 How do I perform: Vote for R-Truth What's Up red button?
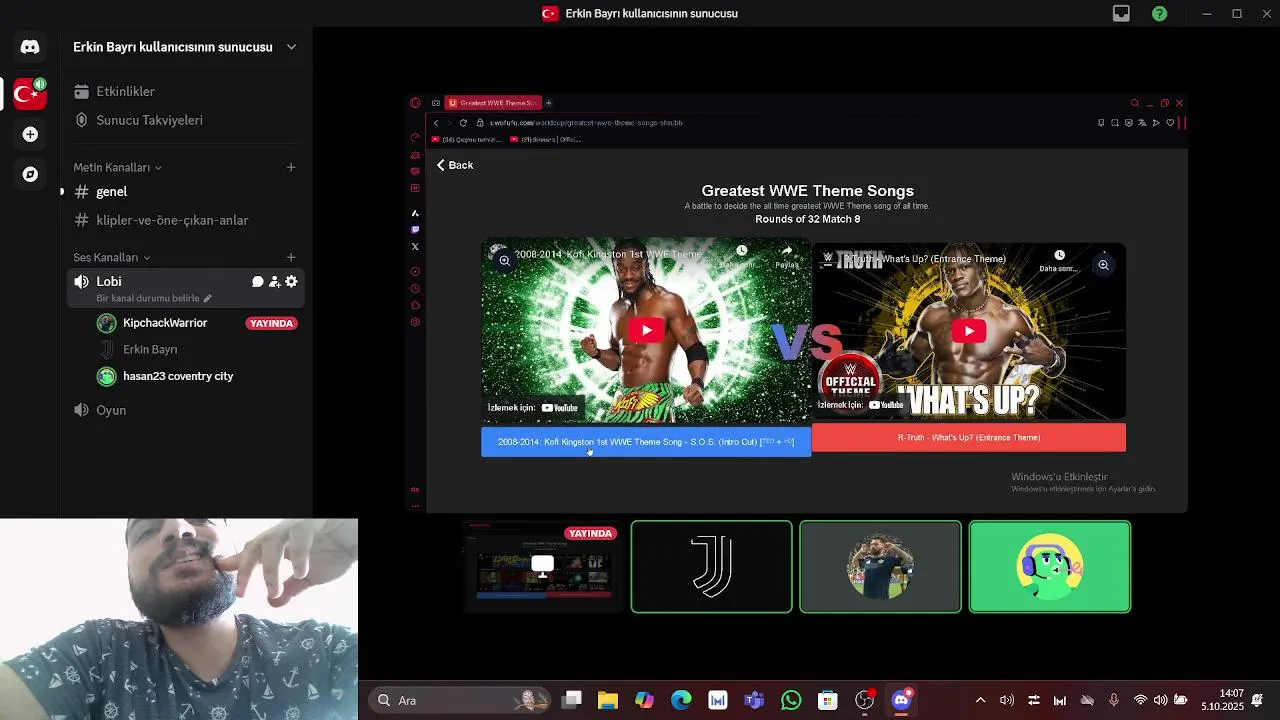click(x=969, y=438)
